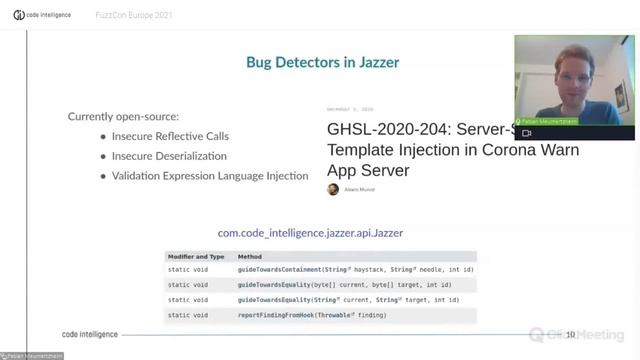This screenshot has height=360, width=640.
Task: Click the 'Currently open-source:' text
Action: 123,116
